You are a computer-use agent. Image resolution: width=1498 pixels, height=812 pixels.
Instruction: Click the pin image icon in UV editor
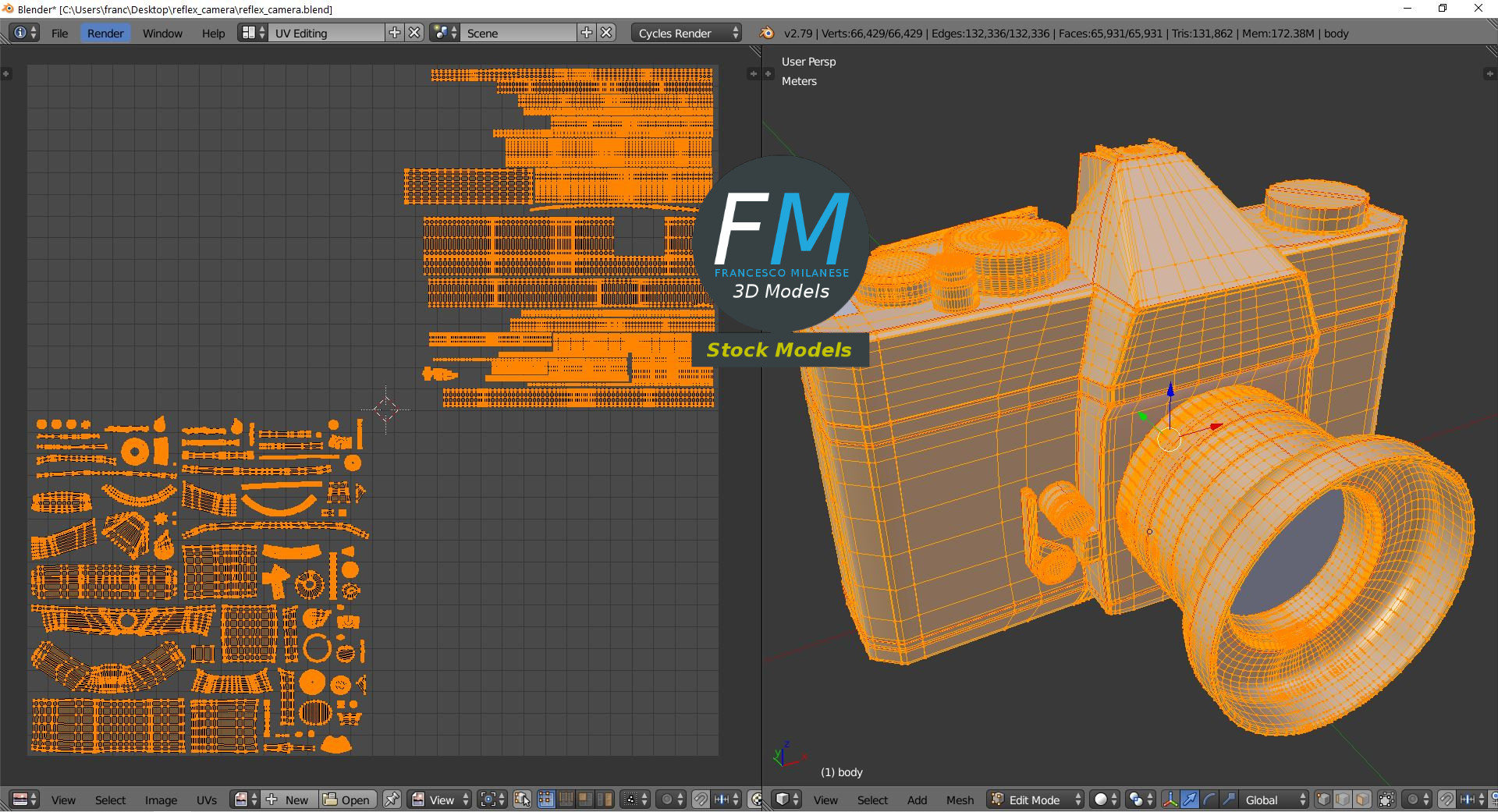click(x=392, y=800)
